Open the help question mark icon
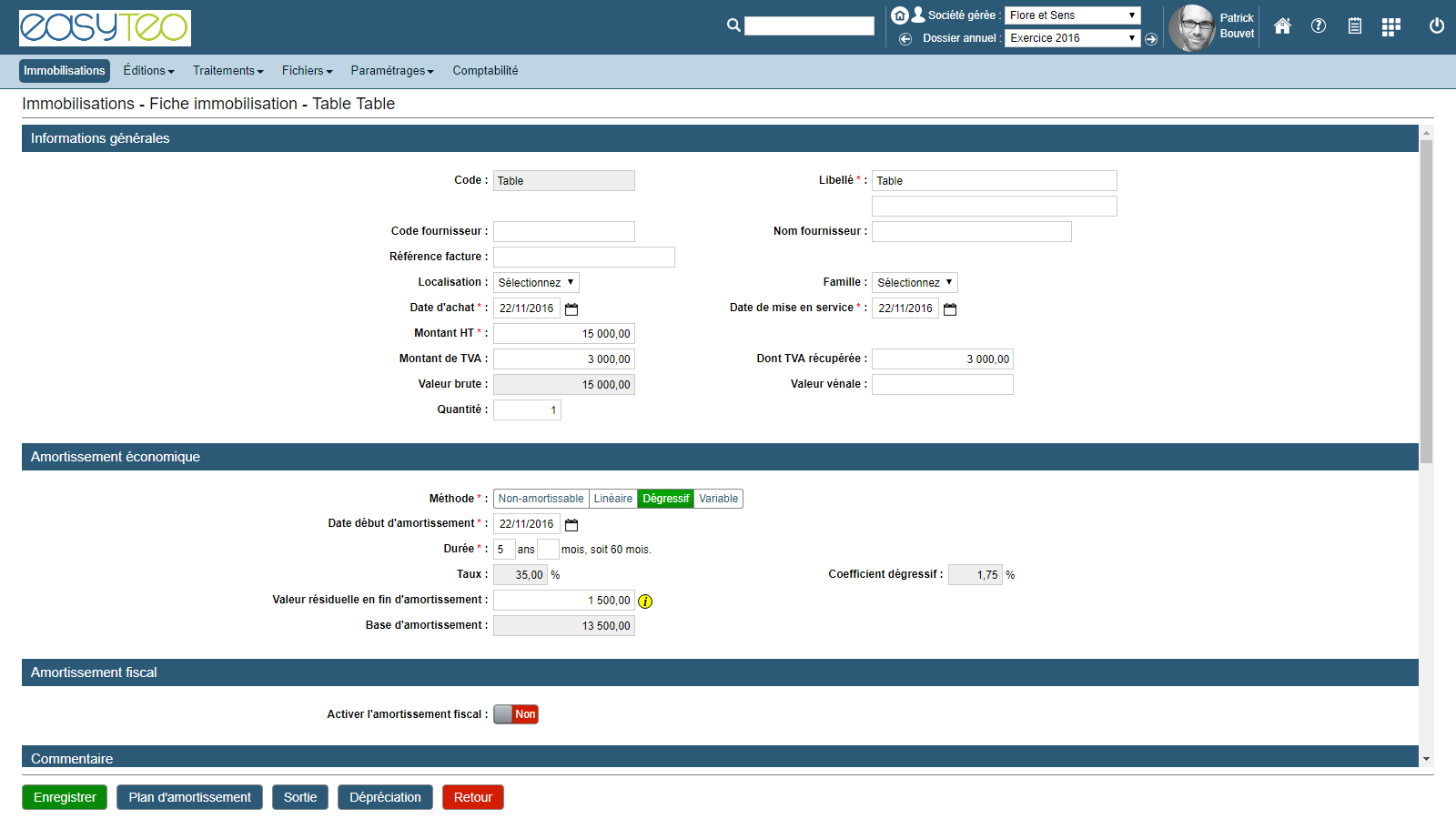The width and height of the screenshot is (1456, 819). 1319,26
